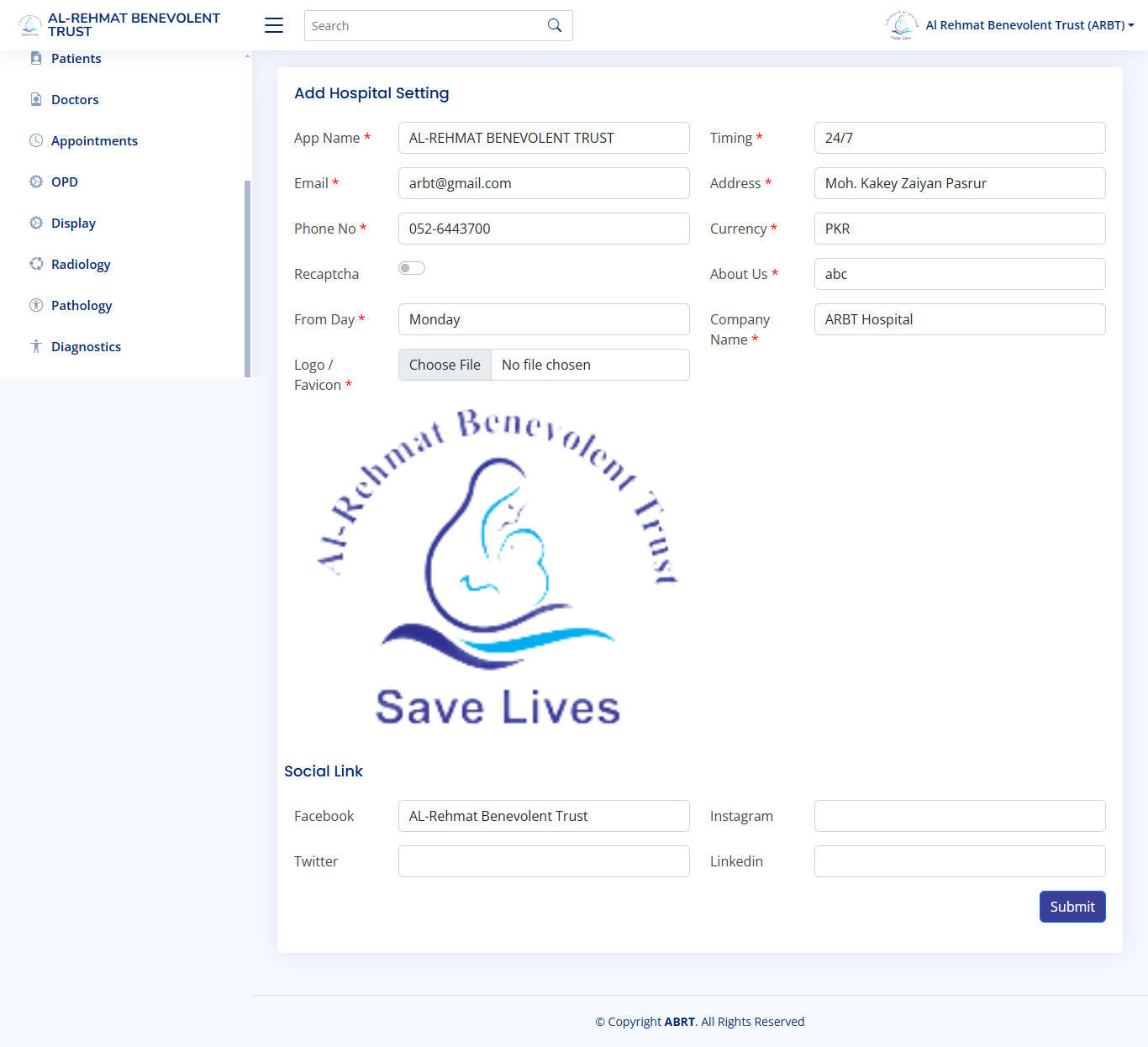The height and width of the screenshot is (1047, 1148).
Task: Click the search magnifier icon
Action: pos(554,25)
